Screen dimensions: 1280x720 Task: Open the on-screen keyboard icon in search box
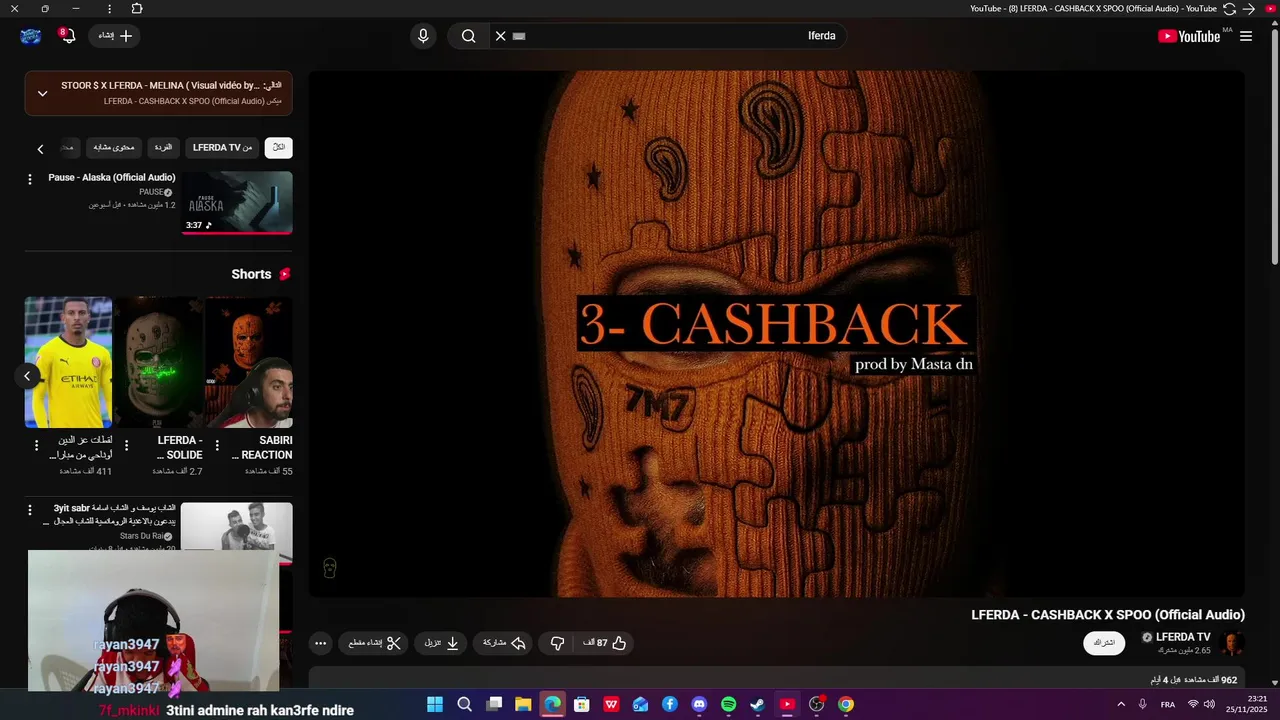(x=519, y=36)
